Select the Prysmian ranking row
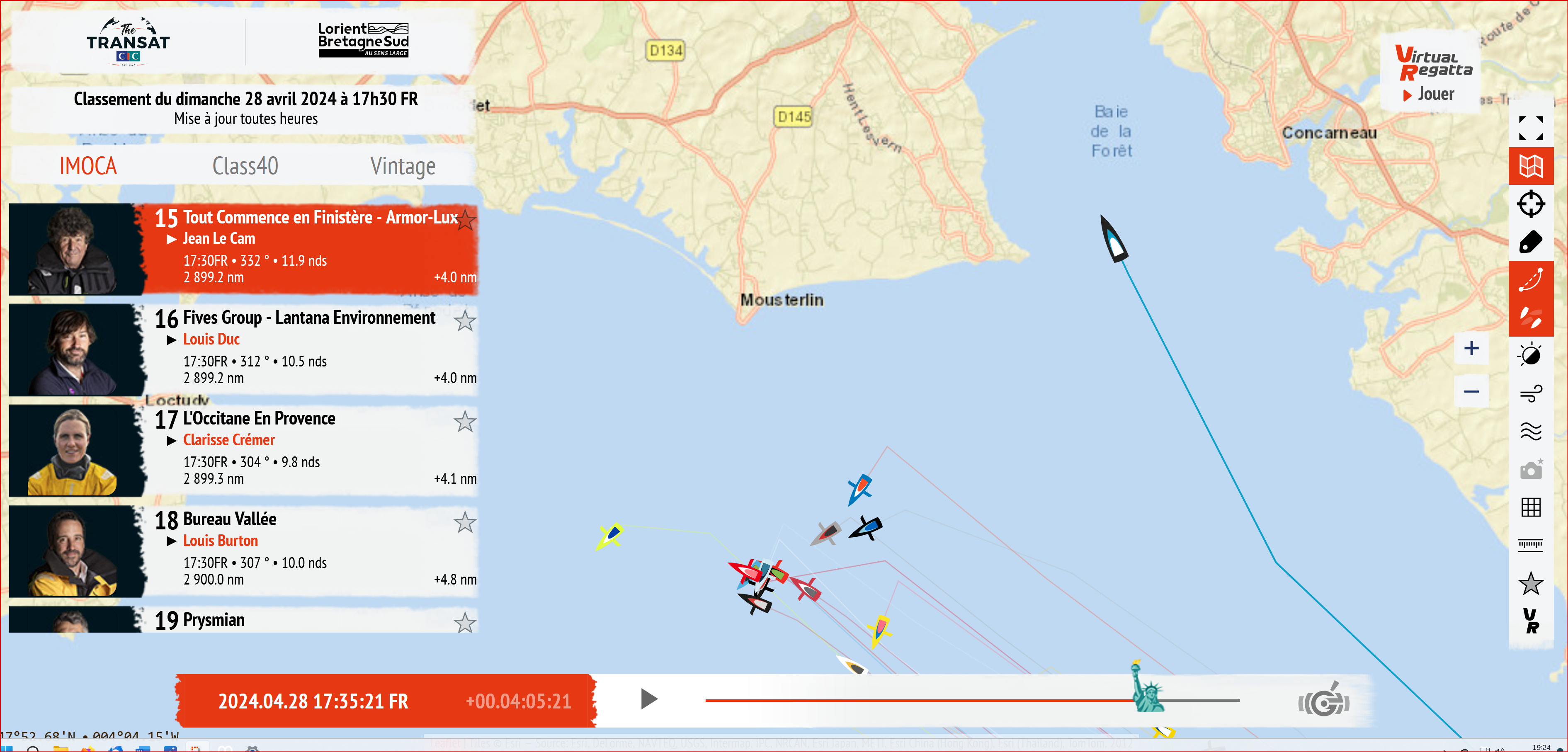1568x752 pixels. pos(243,619)
